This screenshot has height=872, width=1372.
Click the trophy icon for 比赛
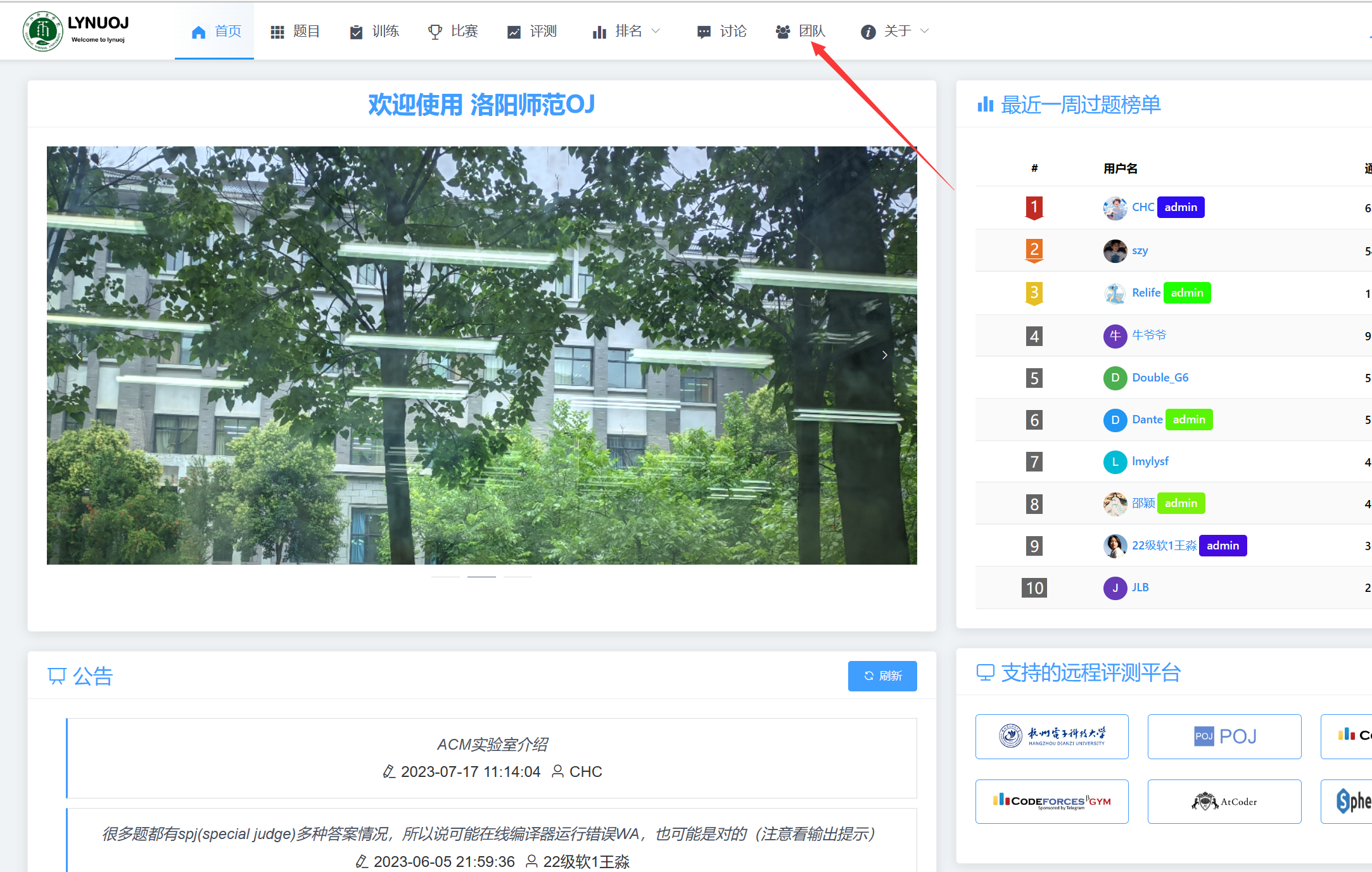click(435, 32)
